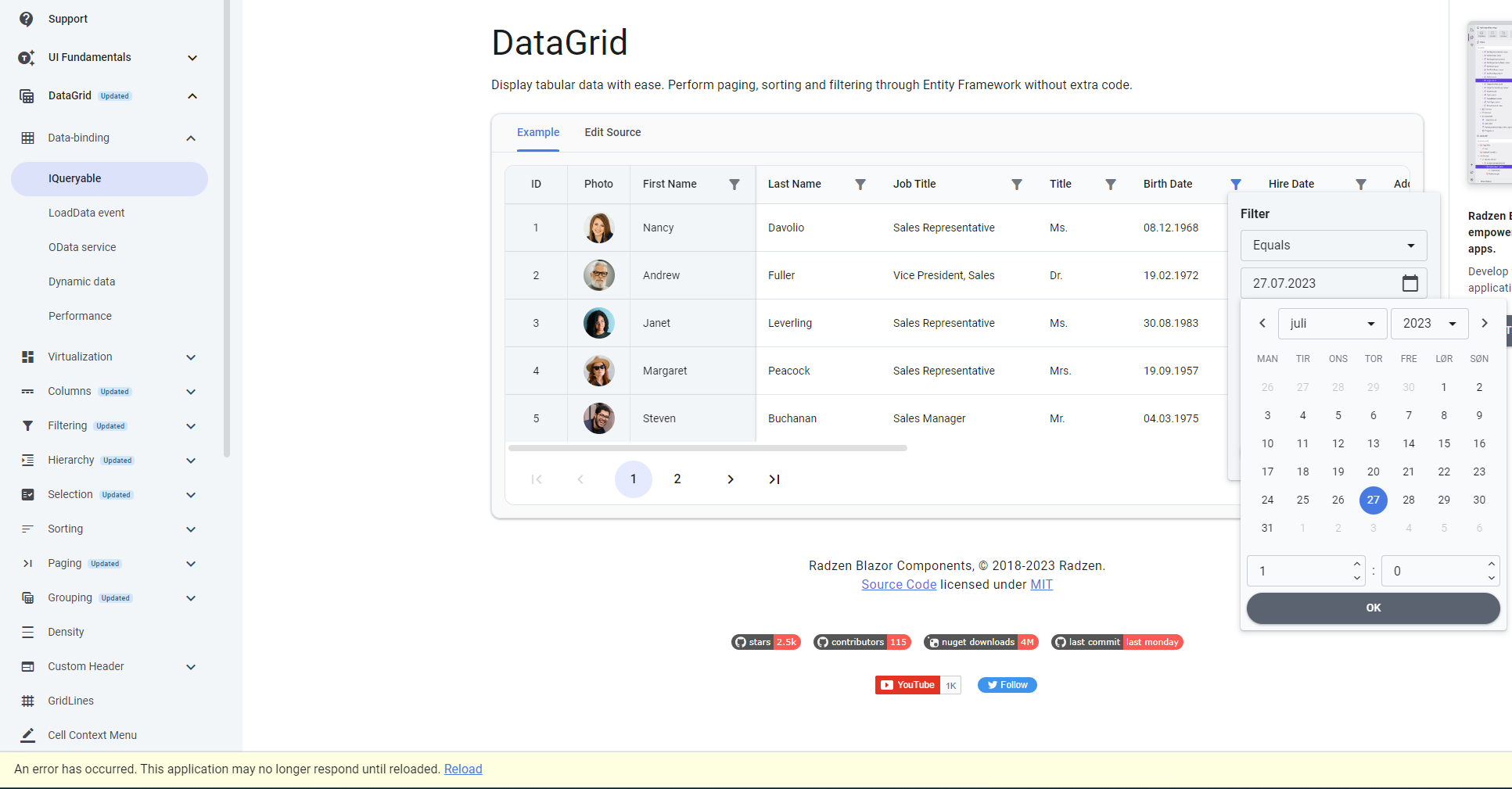Click the Reload link in the error banner
Screen dimensions: 1512x789
coord(463,769)
